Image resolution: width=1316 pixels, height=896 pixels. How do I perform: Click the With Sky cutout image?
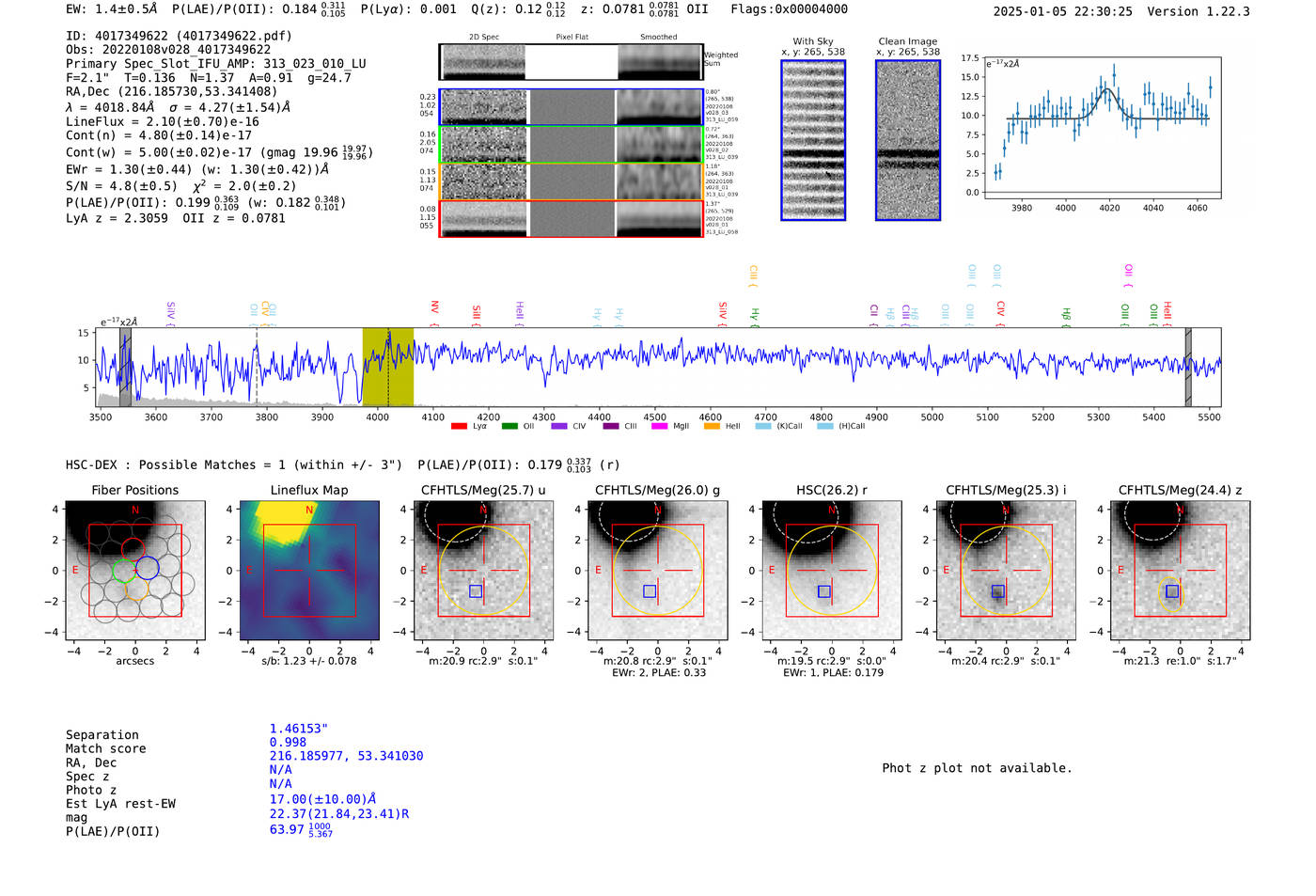[x=813, y=140]
